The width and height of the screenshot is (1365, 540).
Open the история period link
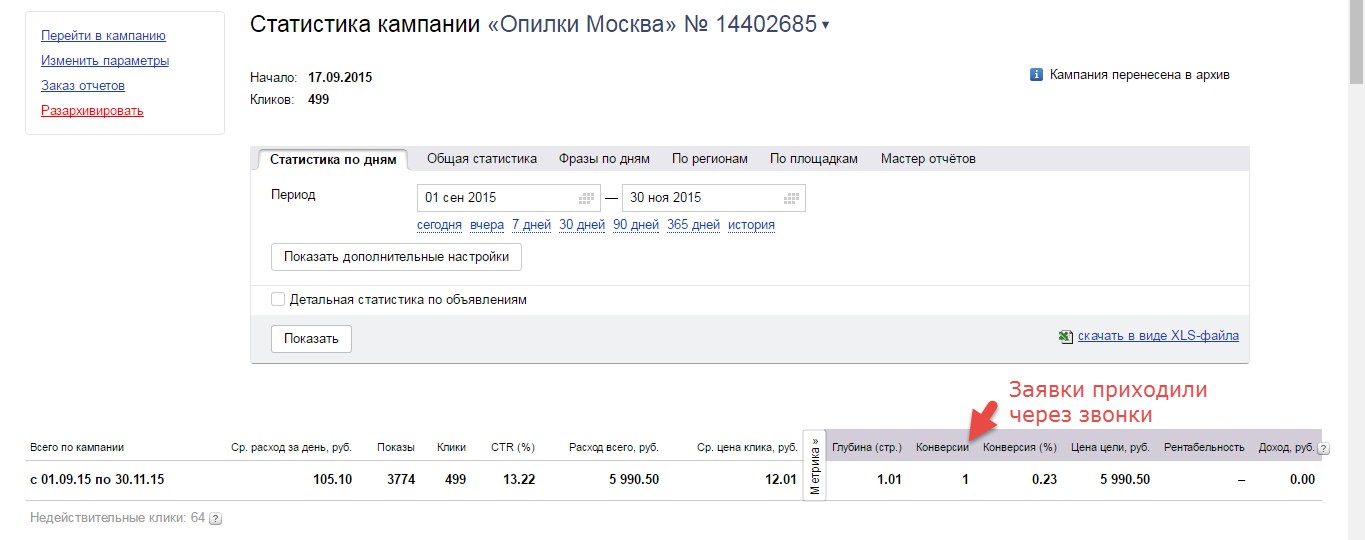point(751,225)
